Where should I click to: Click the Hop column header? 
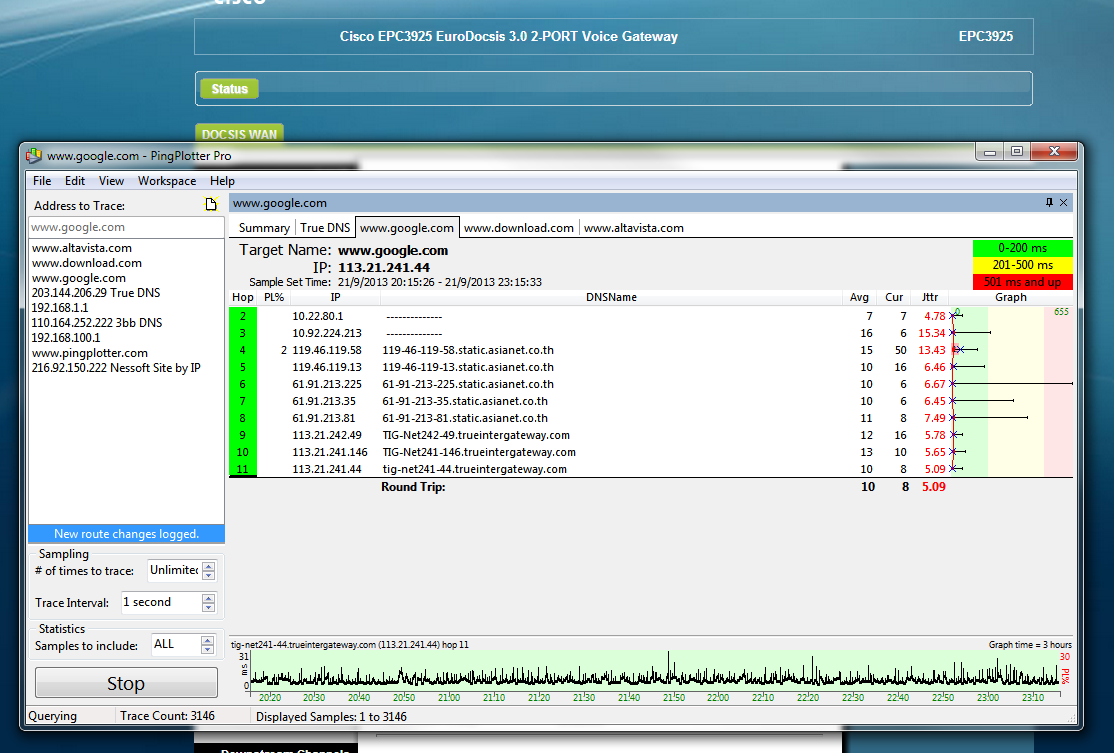242,297
